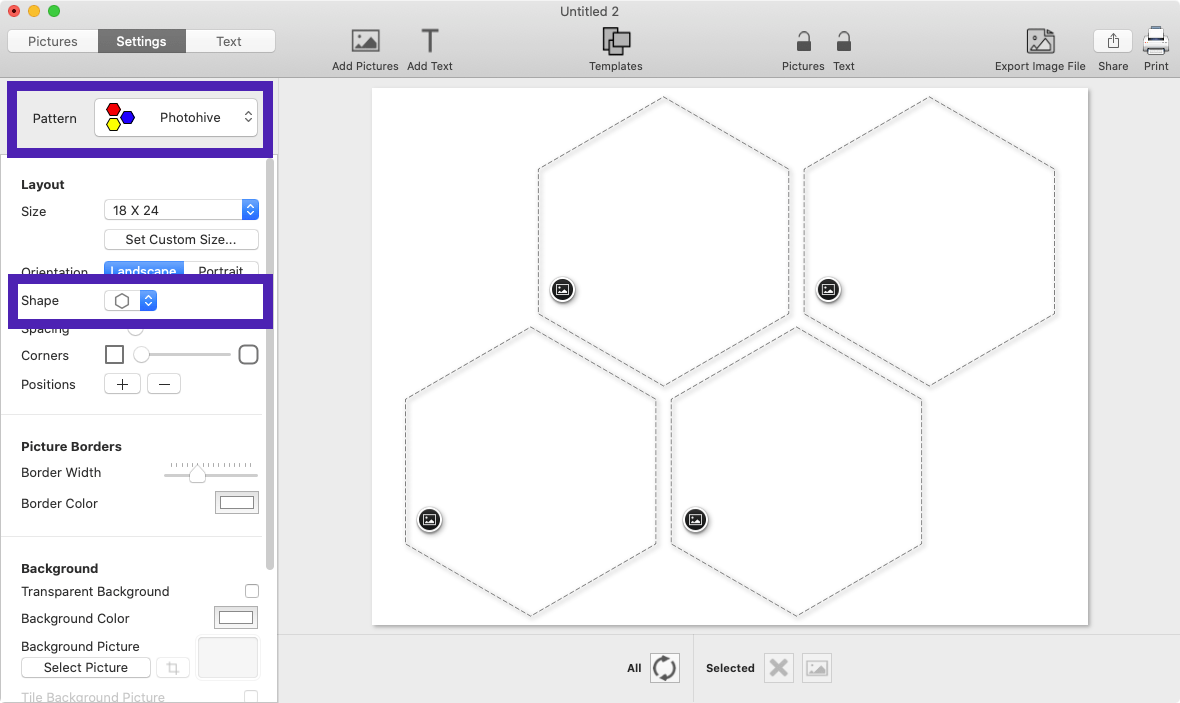The width and height of the screenshot is (1180, 703).
Task: Click the Print icon
Action: click(x=1156, y=41)
